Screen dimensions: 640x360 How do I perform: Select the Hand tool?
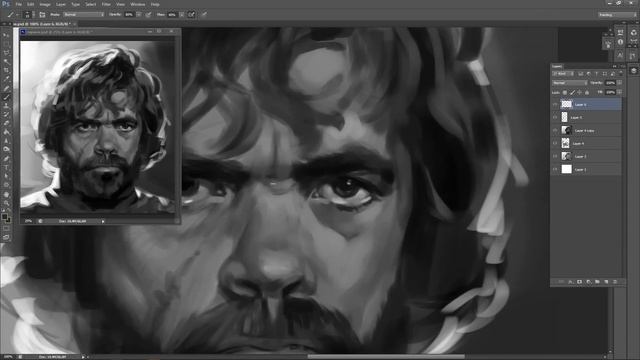[7, 195]
